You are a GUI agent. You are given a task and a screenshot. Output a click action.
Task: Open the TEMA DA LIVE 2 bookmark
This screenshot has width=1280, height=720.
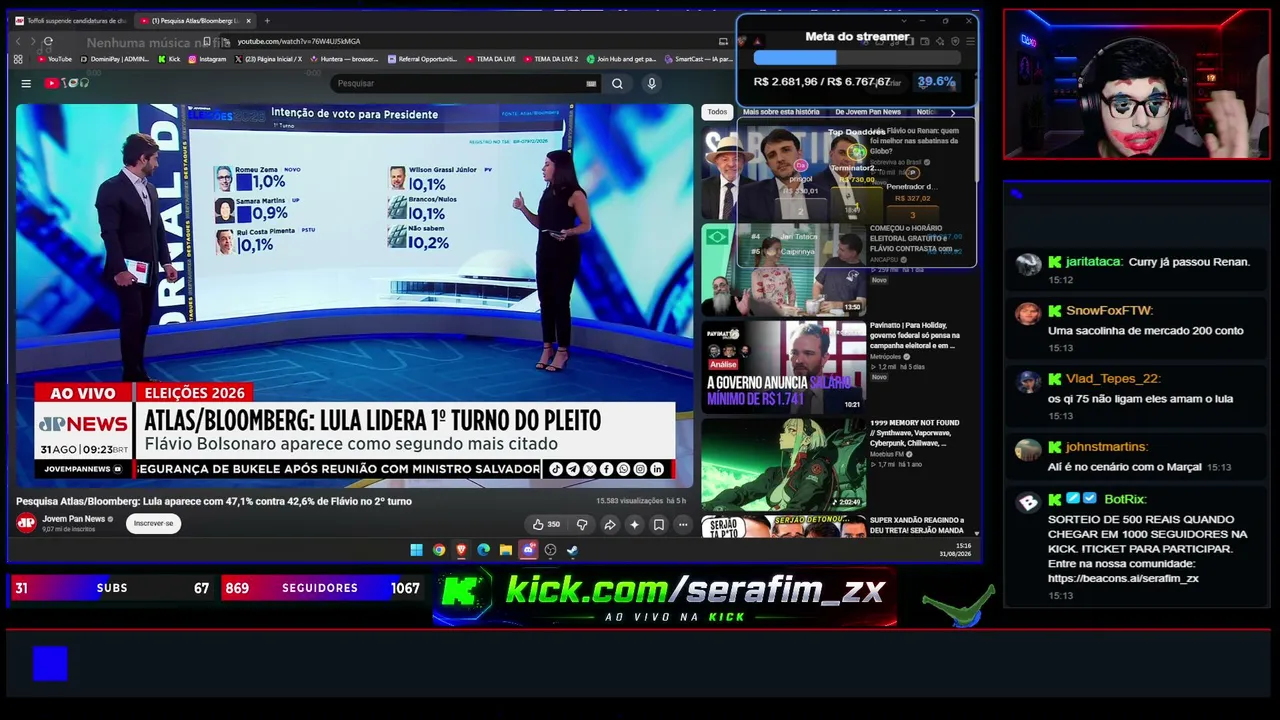coord(551,59)
